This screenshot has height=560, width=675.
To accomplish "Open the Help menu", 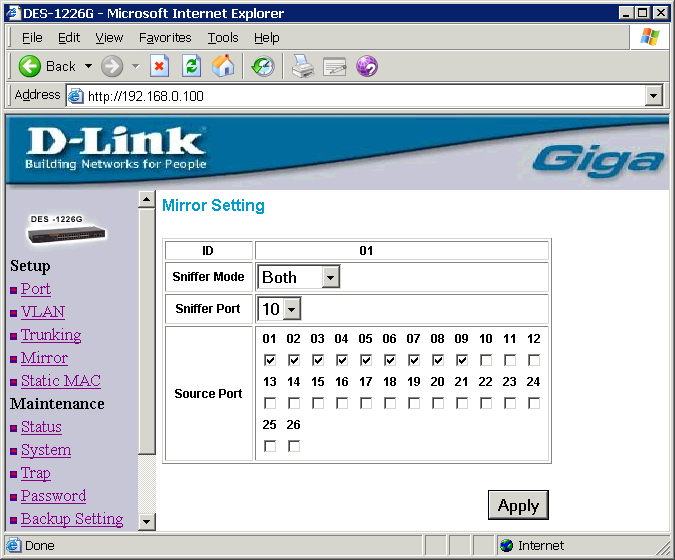I will pos(266,38).
